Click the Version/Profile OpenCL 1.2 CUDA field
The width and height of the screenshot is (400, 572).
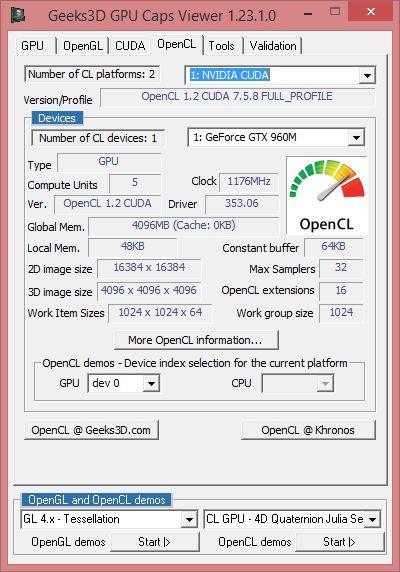click(x=237, y=97)
